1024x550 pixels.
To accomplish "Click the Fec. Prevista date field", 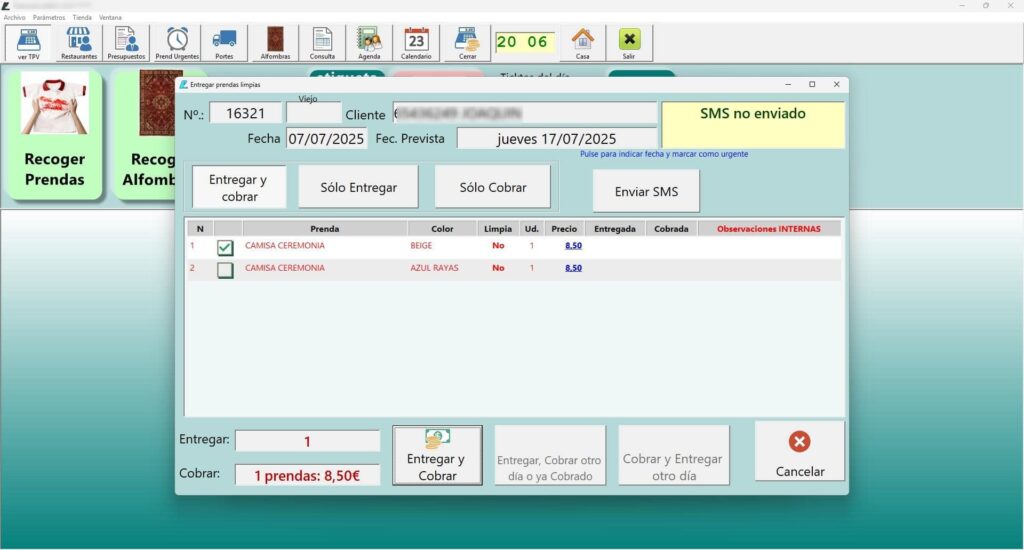I will pyautogui.click(x=556, y=139).
